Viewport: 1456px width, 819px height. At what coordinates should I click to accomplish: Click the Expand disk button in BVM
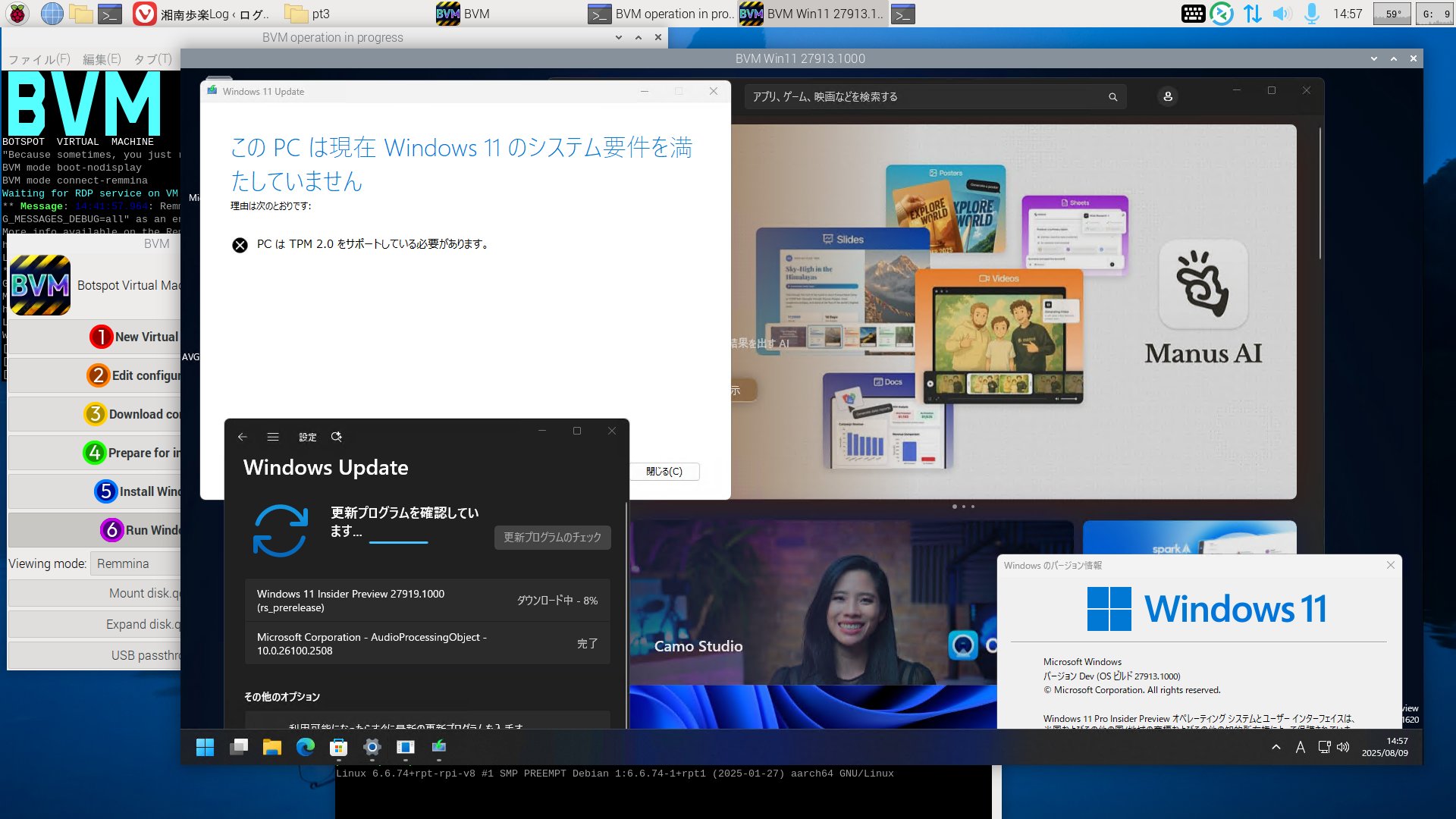(95, 624)
